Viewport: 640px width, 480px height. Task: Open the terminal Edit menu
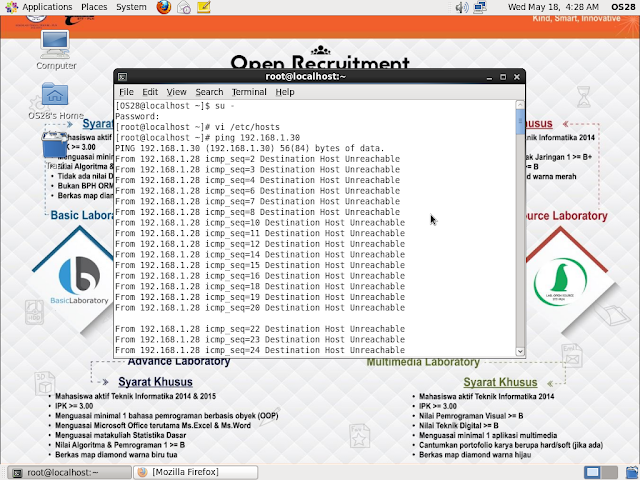150,92
